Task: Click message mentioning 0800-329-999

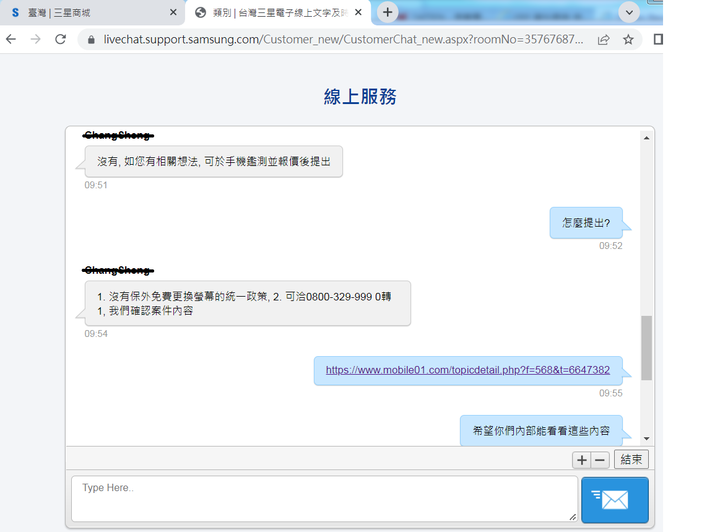Action: pos(248,303)
